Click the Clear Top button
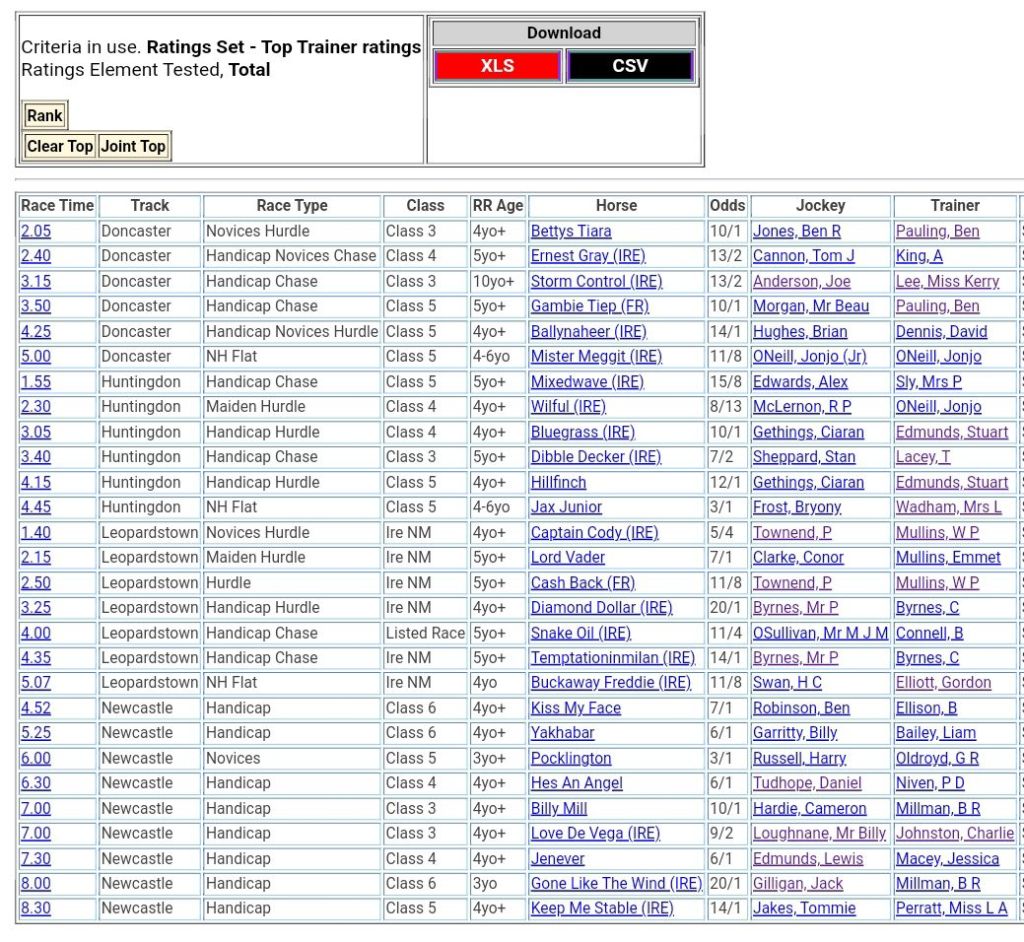This screenshot has width=1024, height=942. (x=60, y=146)
